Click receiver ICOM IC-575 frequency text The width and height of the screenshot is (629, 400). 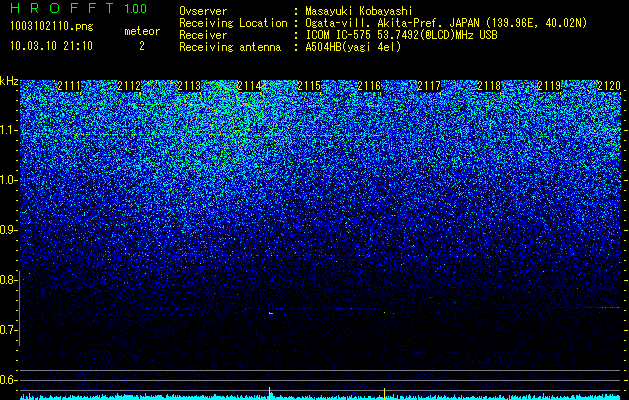click(x=401, y=35)
